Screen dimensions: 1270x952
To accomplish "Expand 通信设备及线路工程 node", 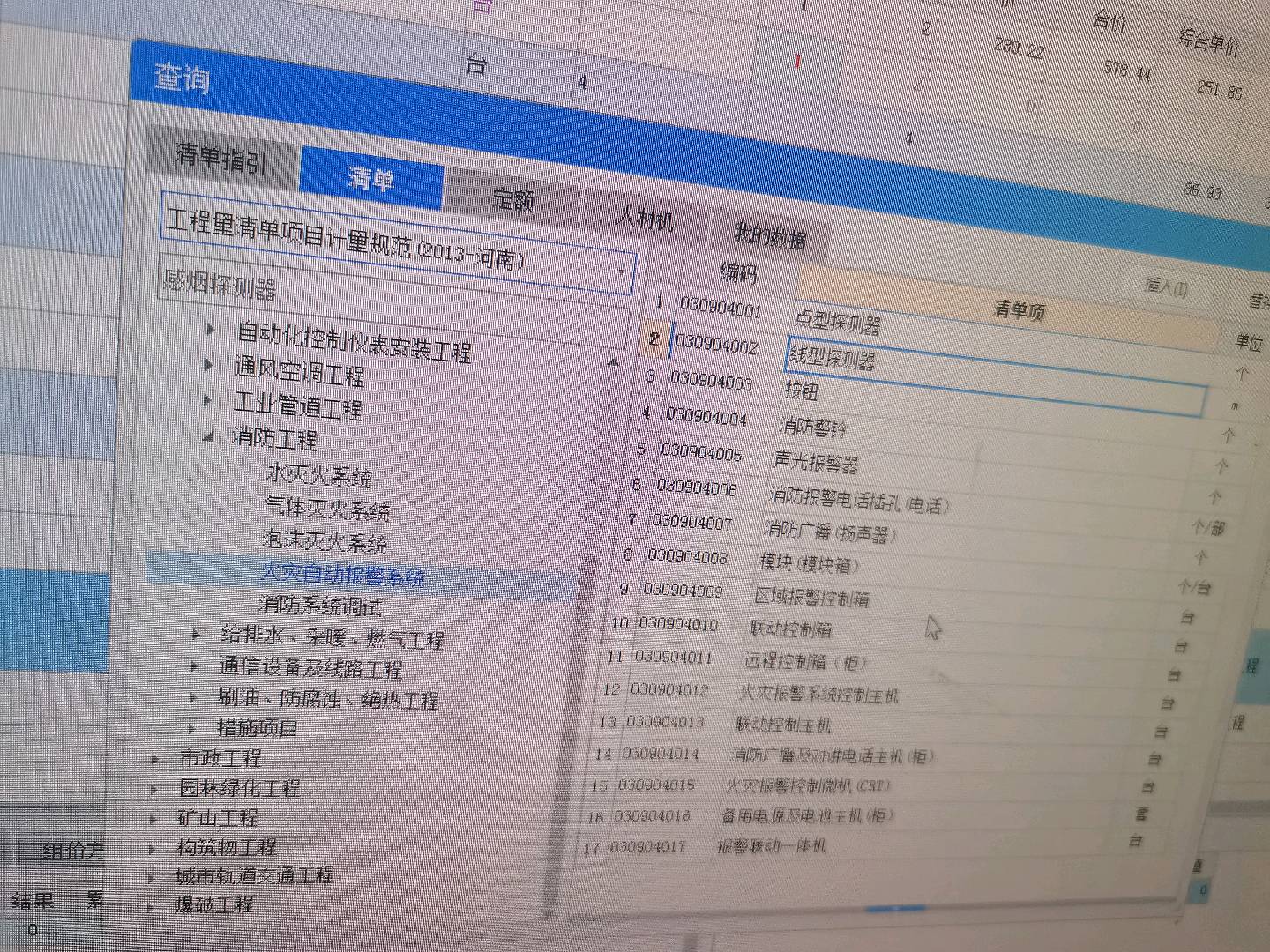I will tap(193, 666).
